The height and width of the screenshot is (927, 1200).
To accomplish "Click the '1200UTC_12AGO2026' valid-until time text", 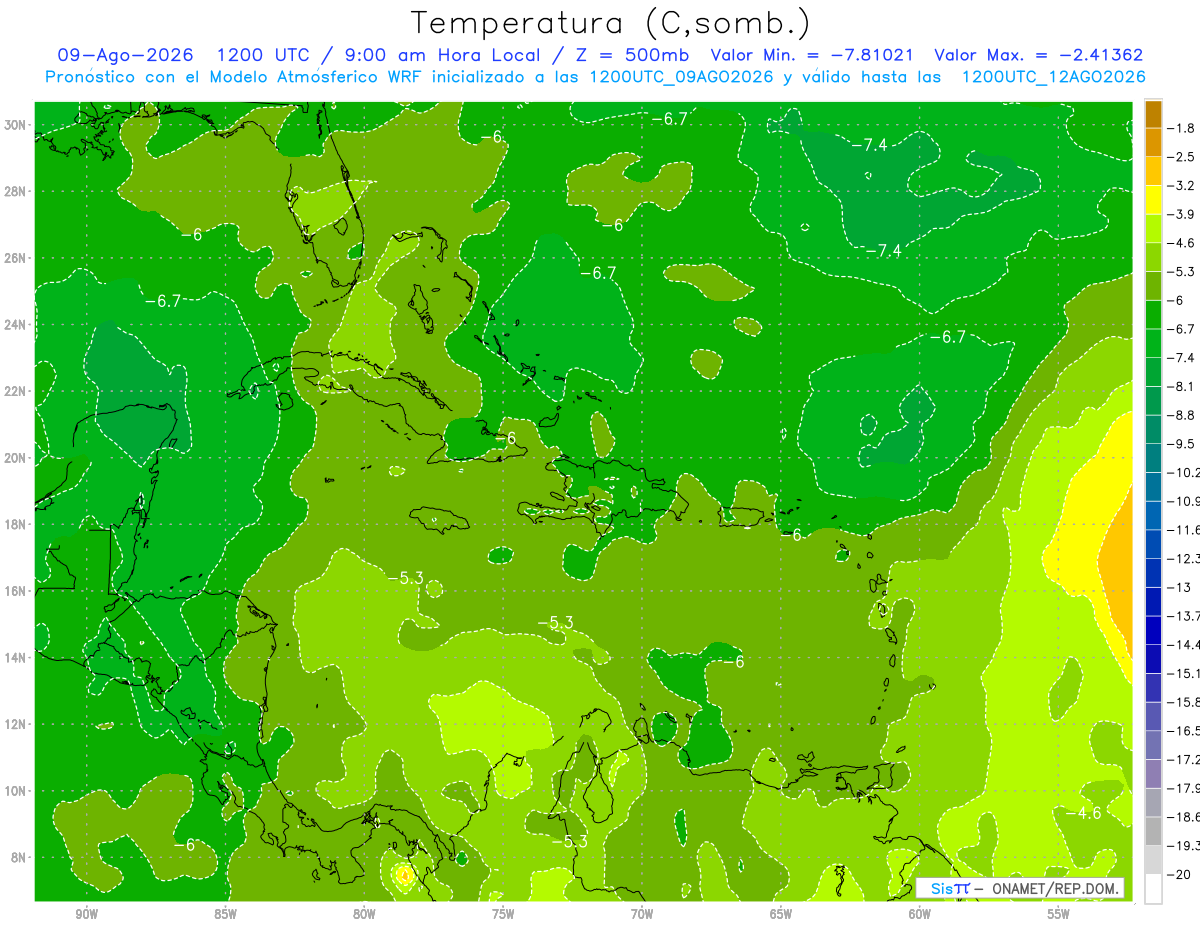I will [1053, 77].
